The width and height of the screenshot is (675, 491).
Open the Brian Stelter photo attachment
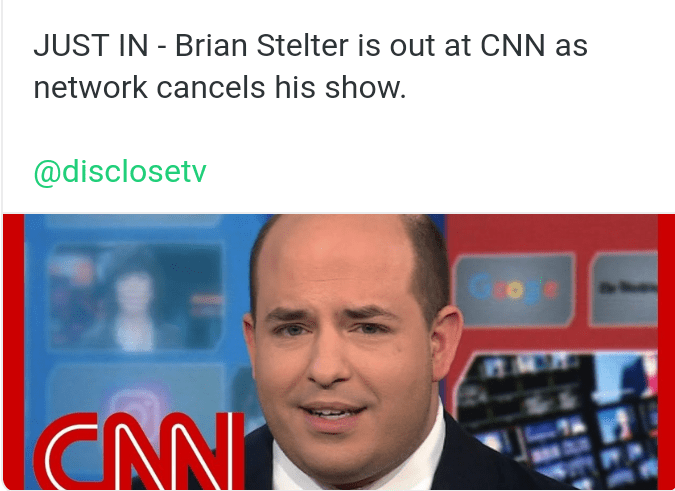point(339,352)
